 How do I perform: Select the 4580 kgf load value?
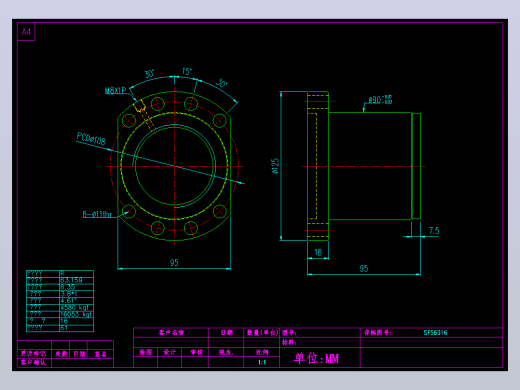tap(74, 307)
